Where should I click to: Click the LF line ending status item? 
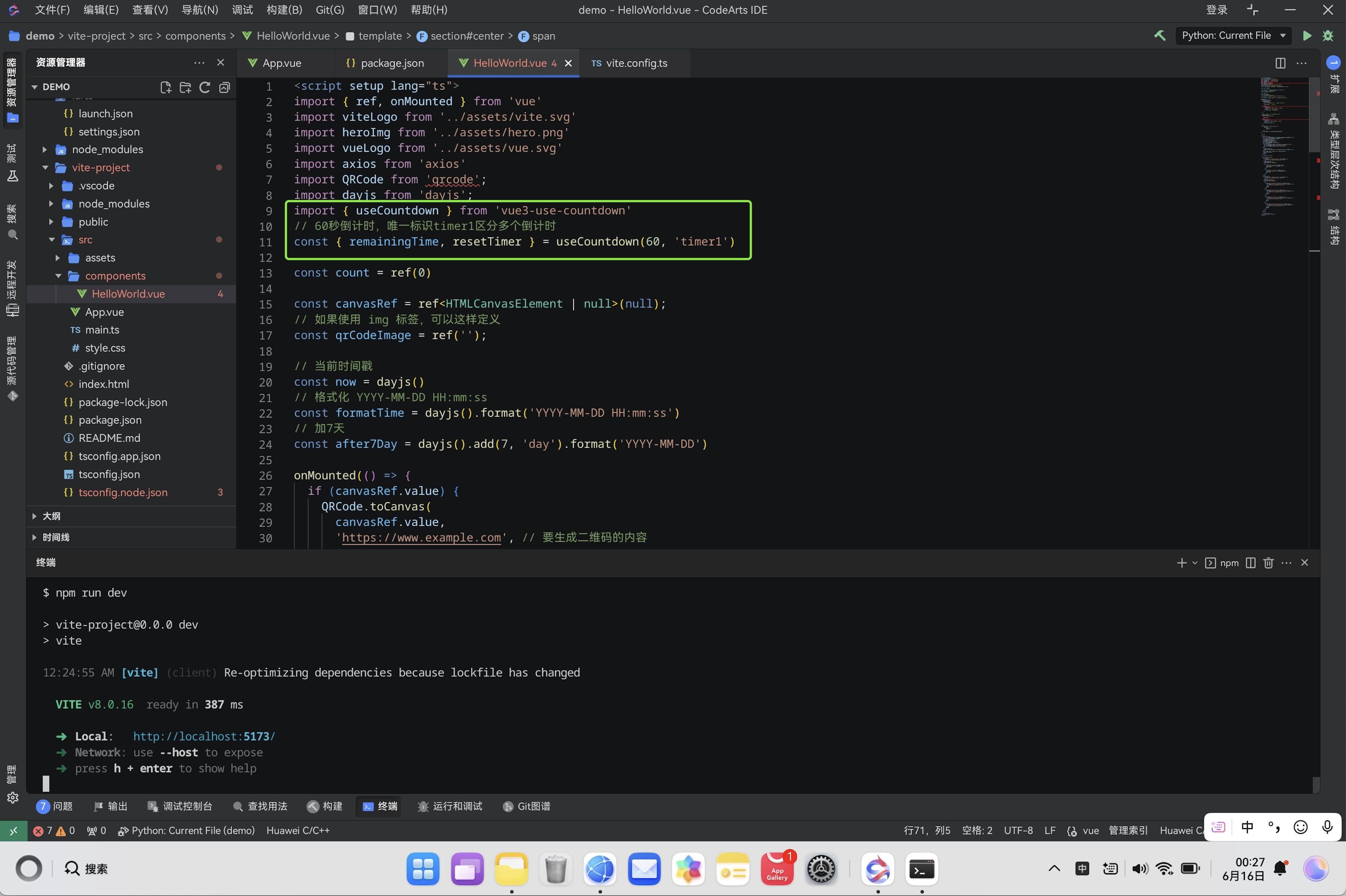1050,830
